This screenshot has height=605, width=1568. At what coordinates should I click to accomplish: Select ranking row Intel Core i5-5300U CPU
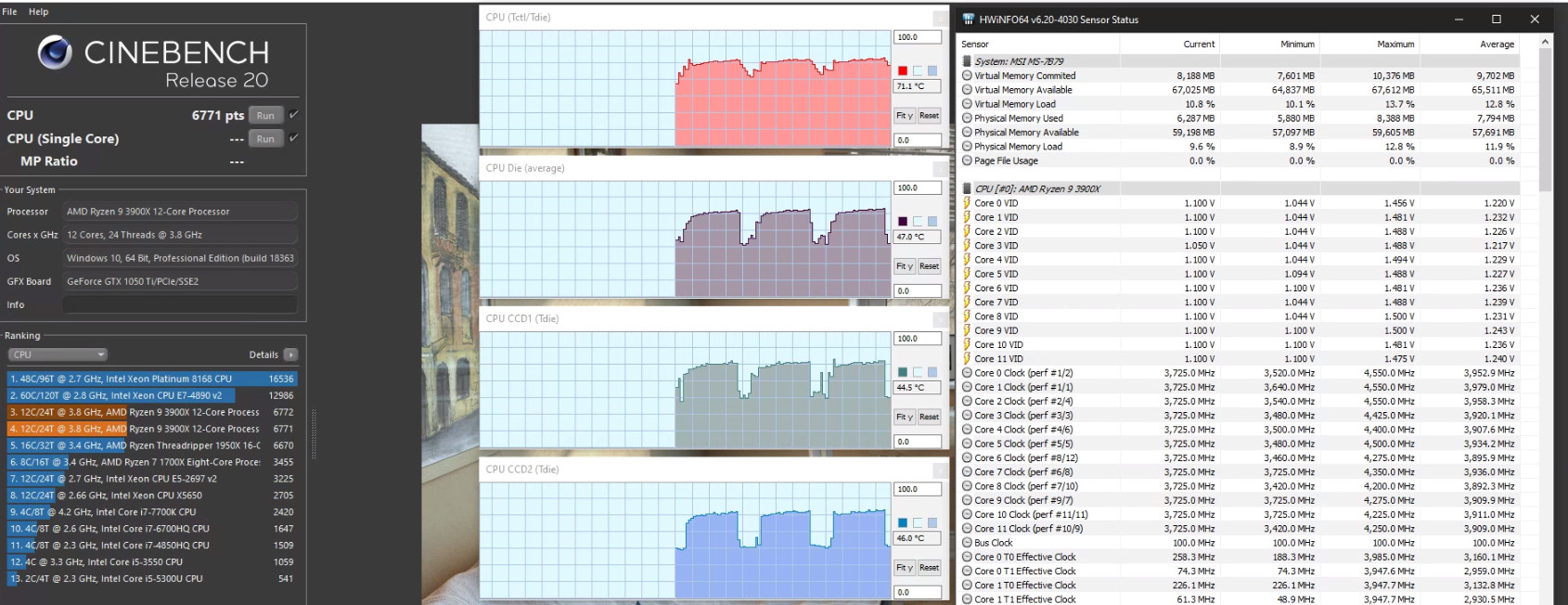tap(152, 578)
